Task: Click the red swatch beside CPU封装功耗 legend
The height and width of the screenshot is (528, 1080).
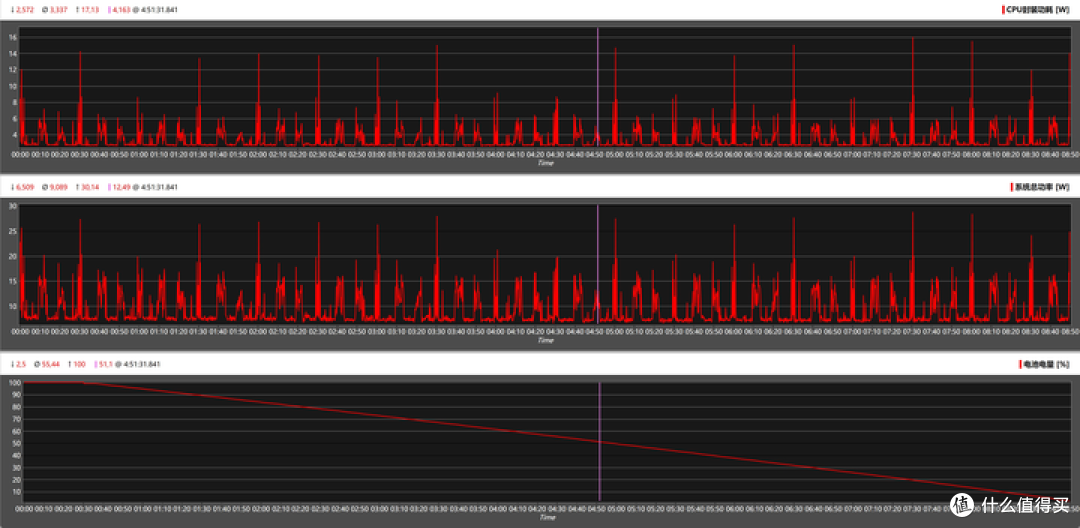Action: 1002,9
